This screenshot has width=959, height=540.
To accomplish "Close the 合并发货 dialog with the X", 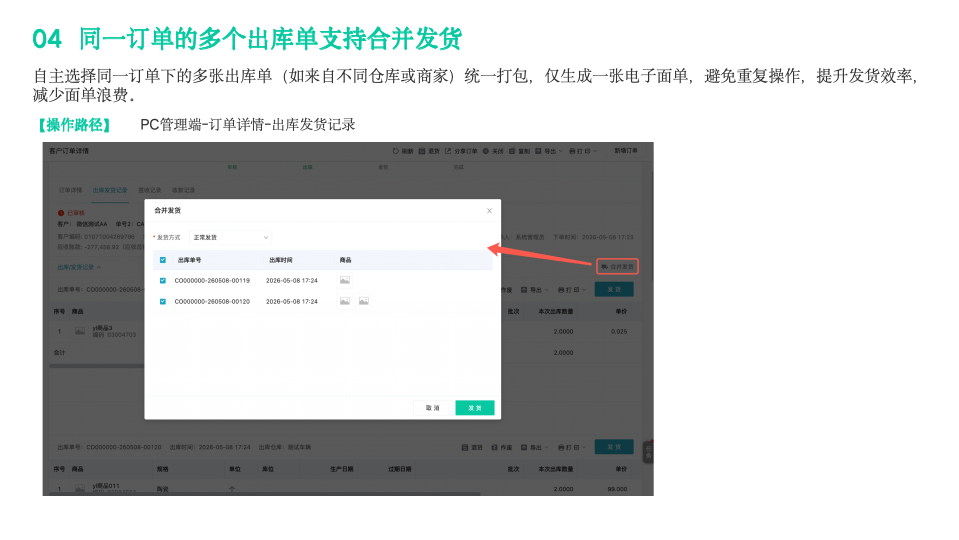I will [489, 211].
